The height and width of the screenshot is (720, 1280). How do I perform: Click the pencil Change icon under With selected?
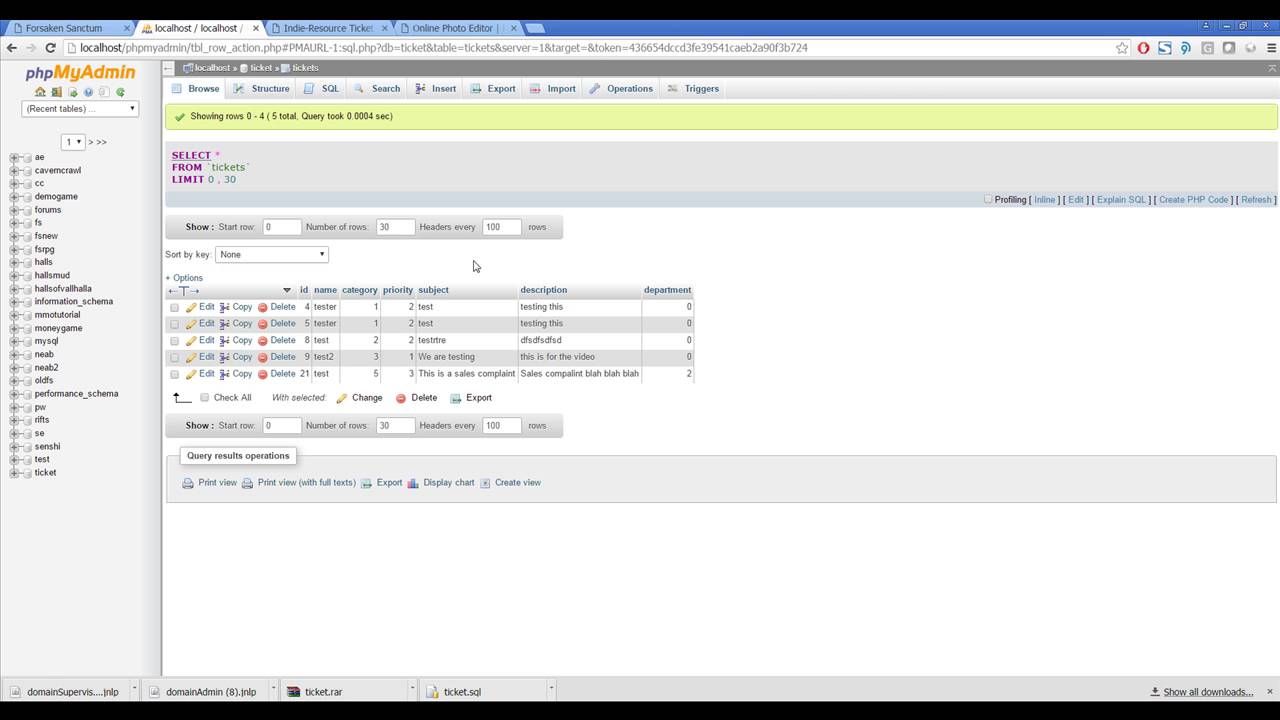click(x=341, y=398)
